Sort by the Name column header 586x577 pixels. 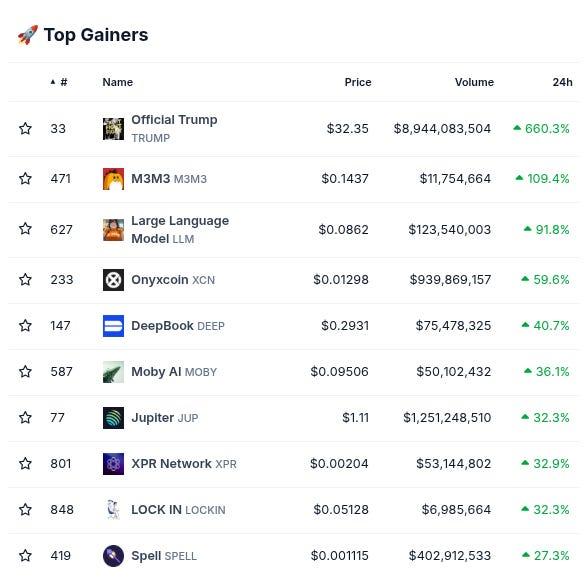[x=118, y=82]
